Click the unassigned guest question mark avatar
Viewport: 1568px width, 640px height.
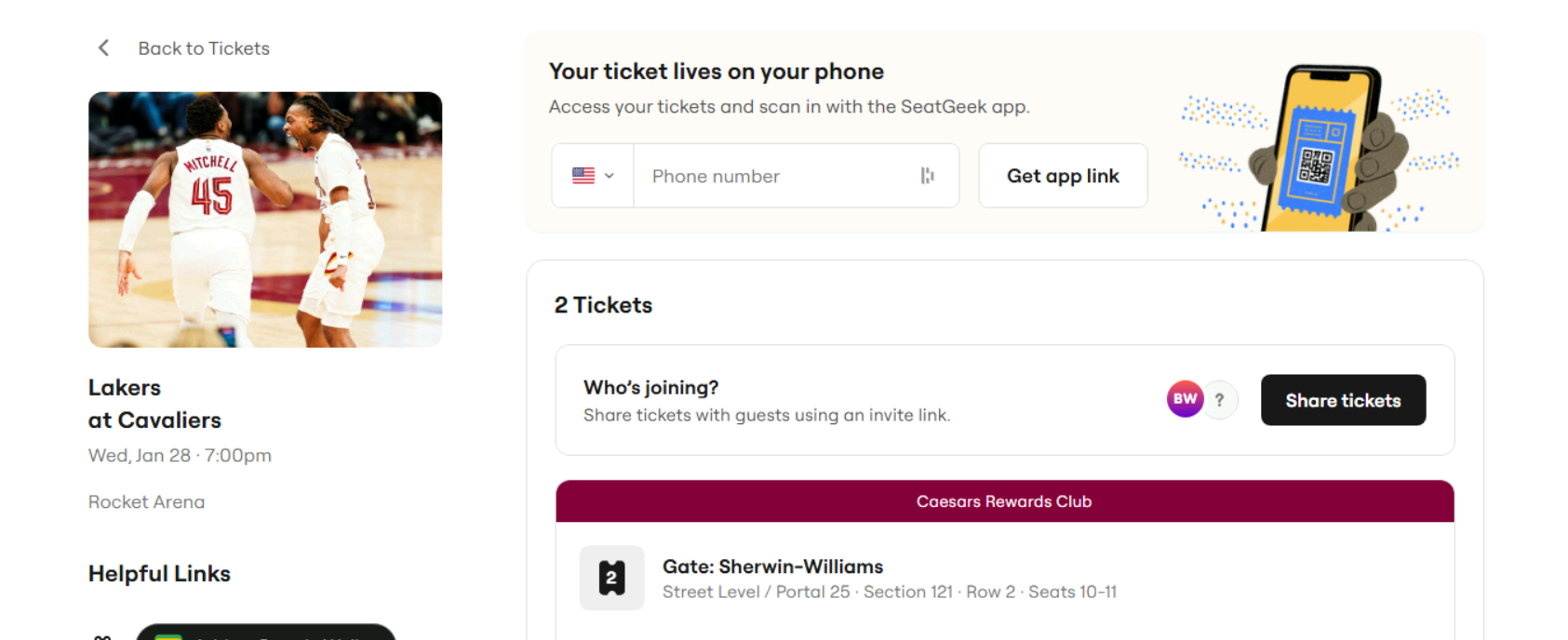[1220, 400]
